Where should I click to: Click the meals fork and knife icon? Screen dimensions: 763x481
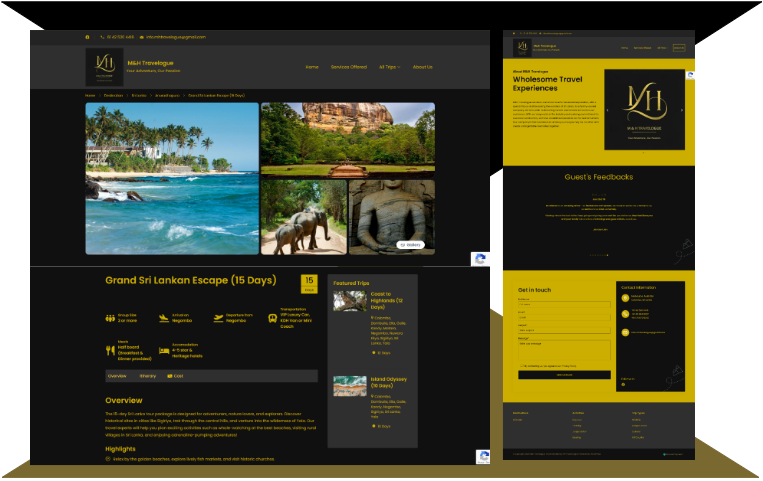click(110, 350)
